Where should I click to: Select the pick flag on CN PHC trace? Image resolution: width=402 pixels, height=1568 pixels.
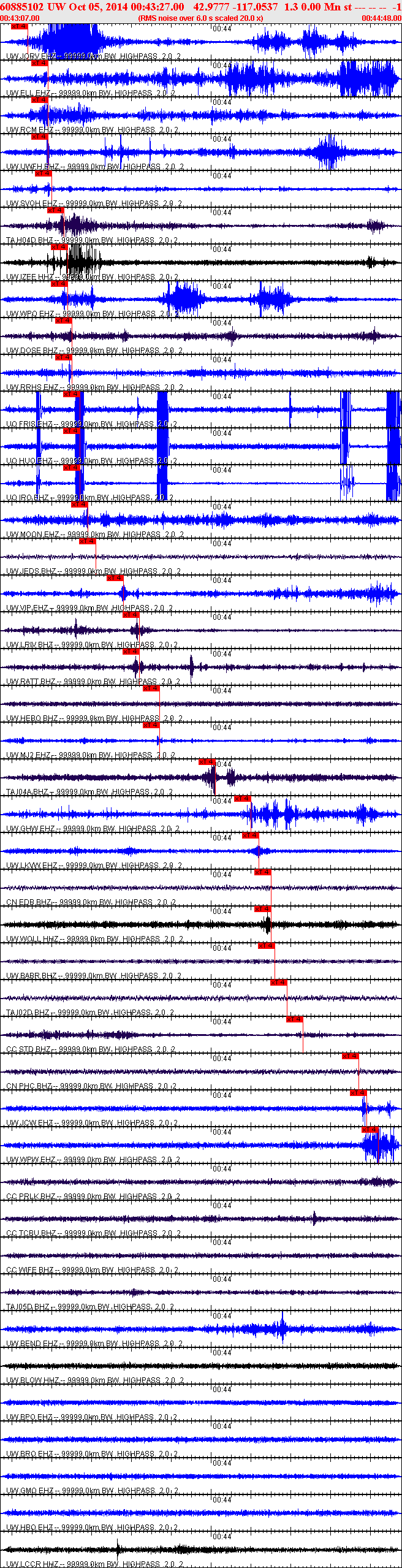[351, 1056]
